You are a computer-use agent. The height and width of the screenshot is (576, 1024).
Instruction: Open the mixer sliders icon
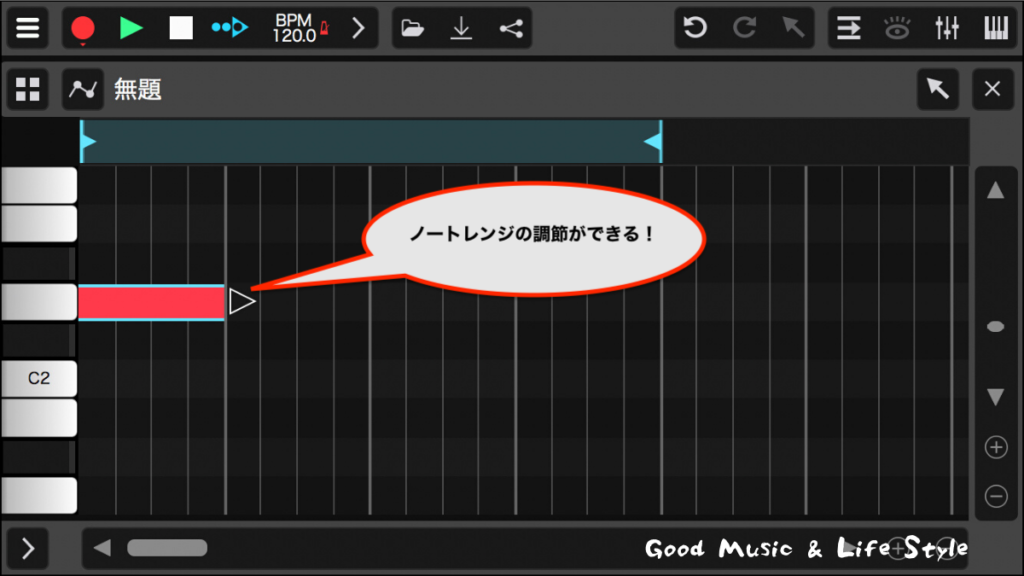(946, 28)
